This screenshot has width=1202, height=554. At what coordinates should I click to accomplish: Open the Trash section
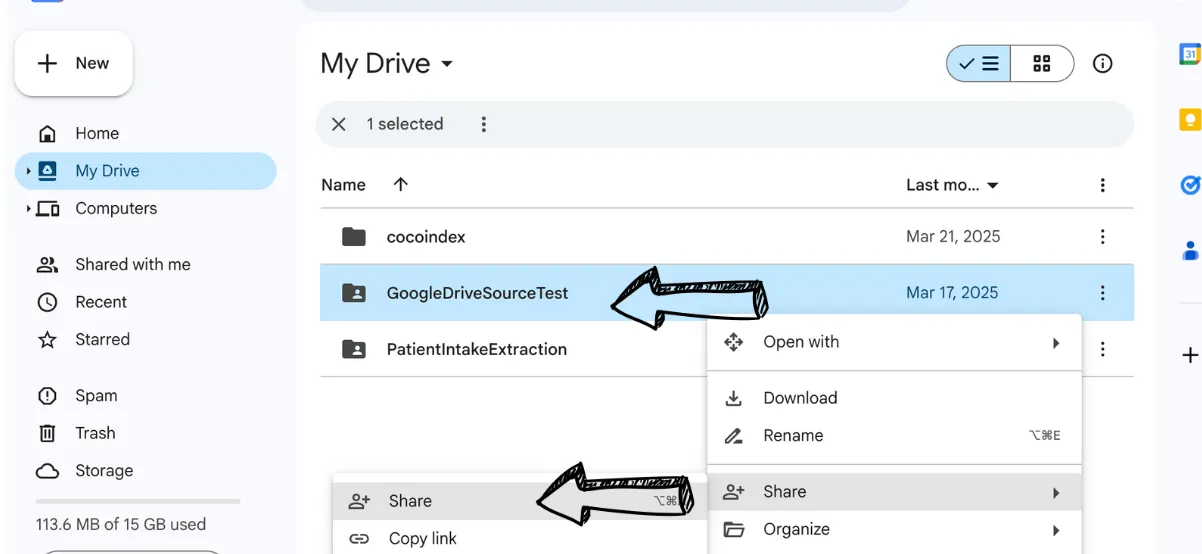[x=95, y=433]
